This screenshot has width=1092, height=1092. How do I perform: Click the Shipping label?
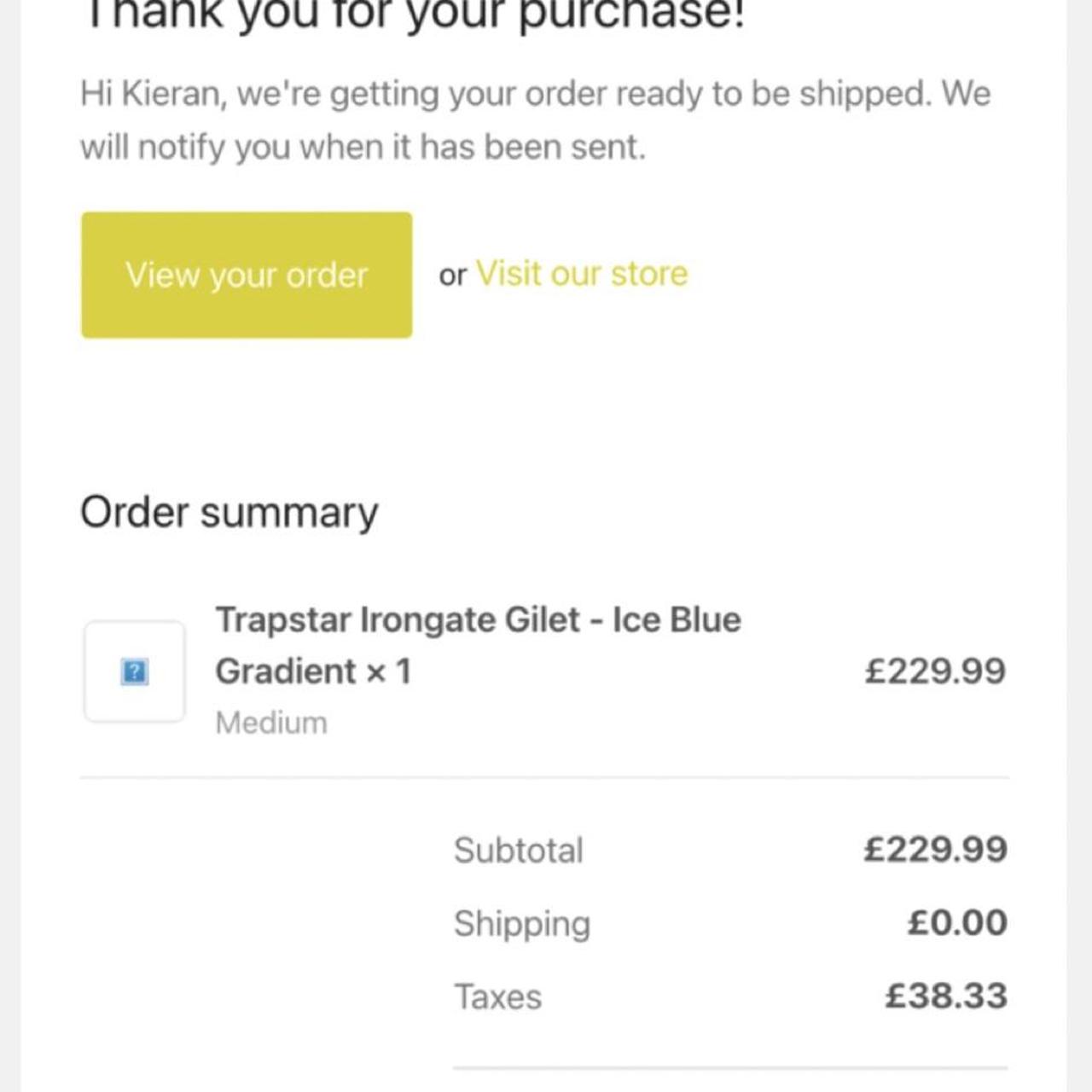(x=522, y=923)
